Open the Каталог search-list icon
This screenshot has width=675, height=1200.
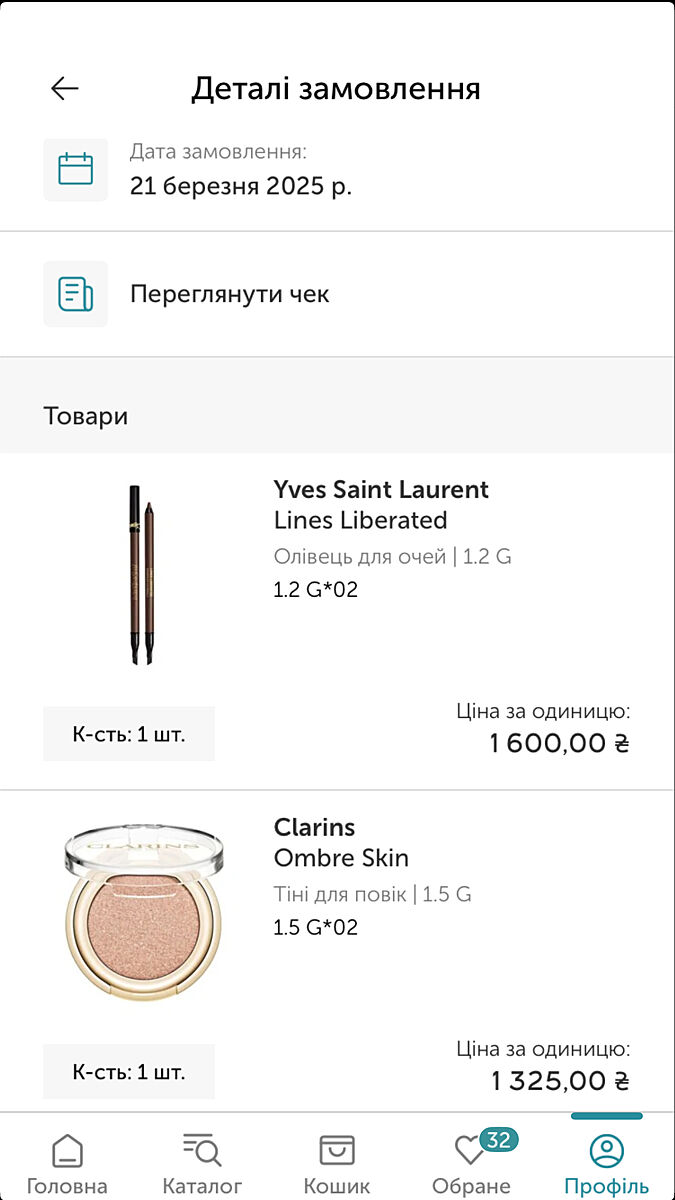(202, 1151)
